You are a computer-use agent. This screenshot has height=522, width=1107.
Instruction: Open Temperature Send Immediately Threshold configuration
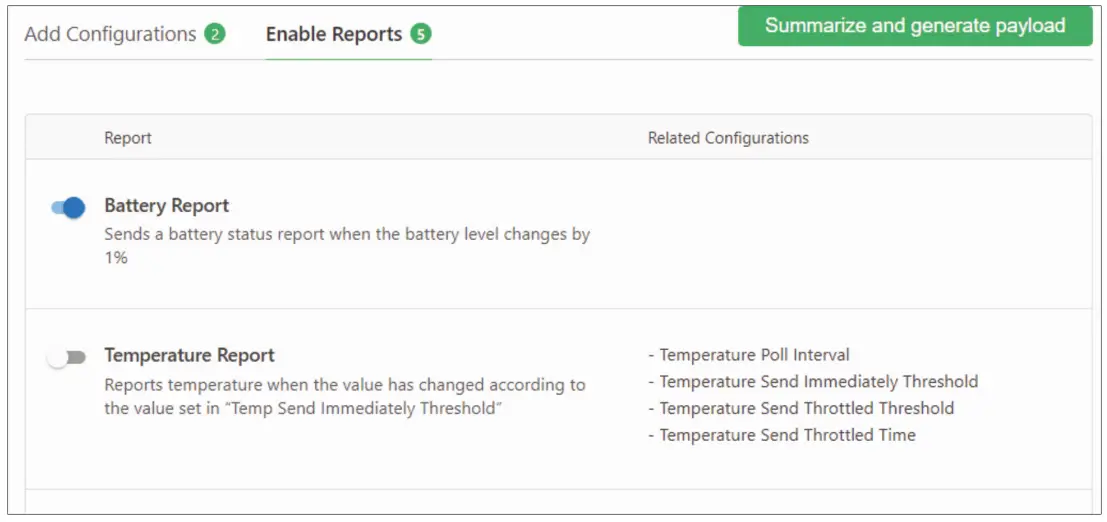818,381
